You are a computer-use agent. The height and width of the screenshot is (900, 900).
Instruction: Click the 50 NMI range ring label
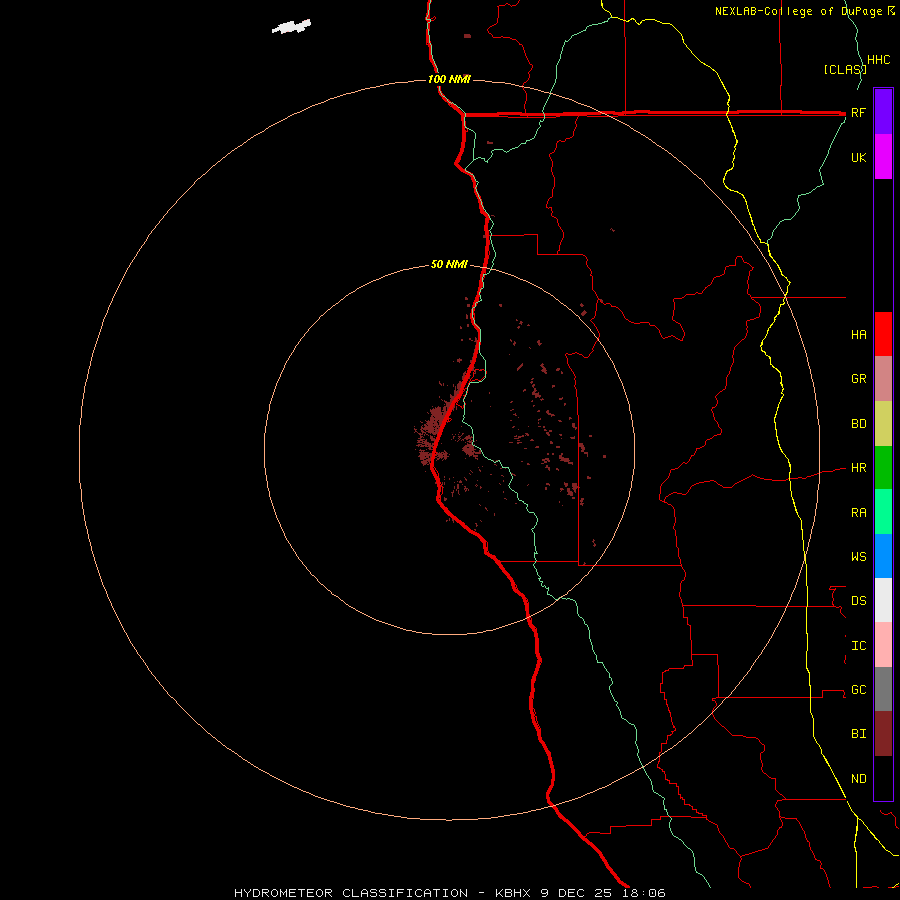point(449,264)
